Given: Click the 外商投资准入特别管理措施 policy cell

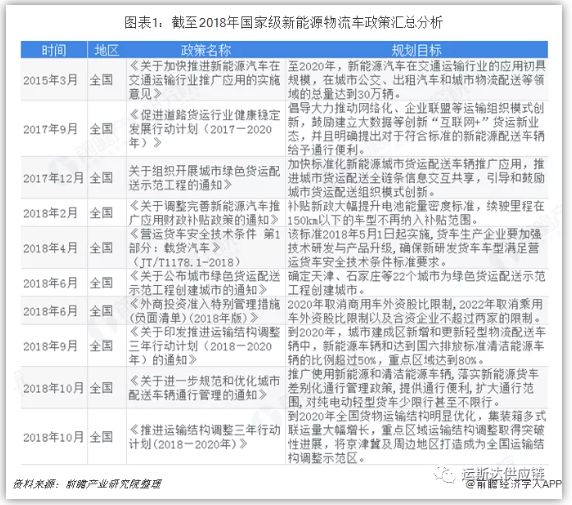Looking at the screenshot, I should click(204, 311).
